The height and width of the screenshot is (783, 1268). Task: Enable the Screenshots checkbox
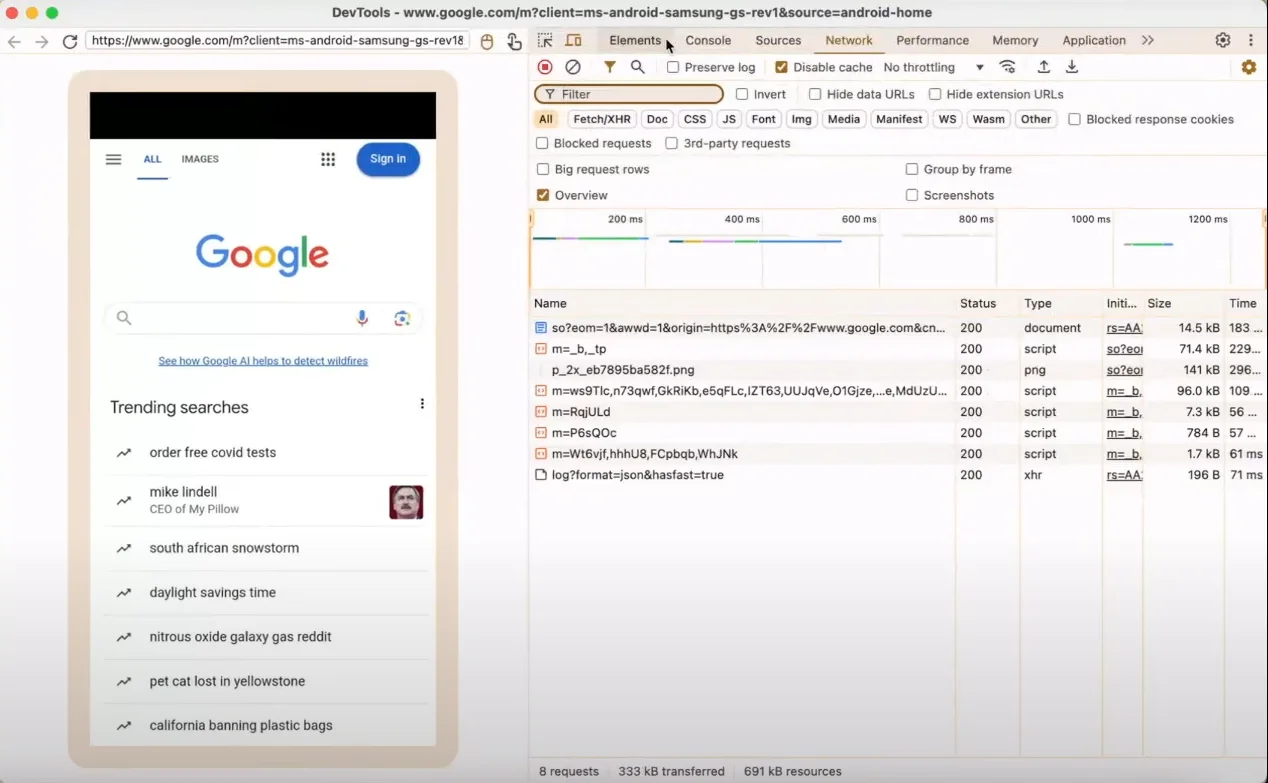[x=912, y=195]
